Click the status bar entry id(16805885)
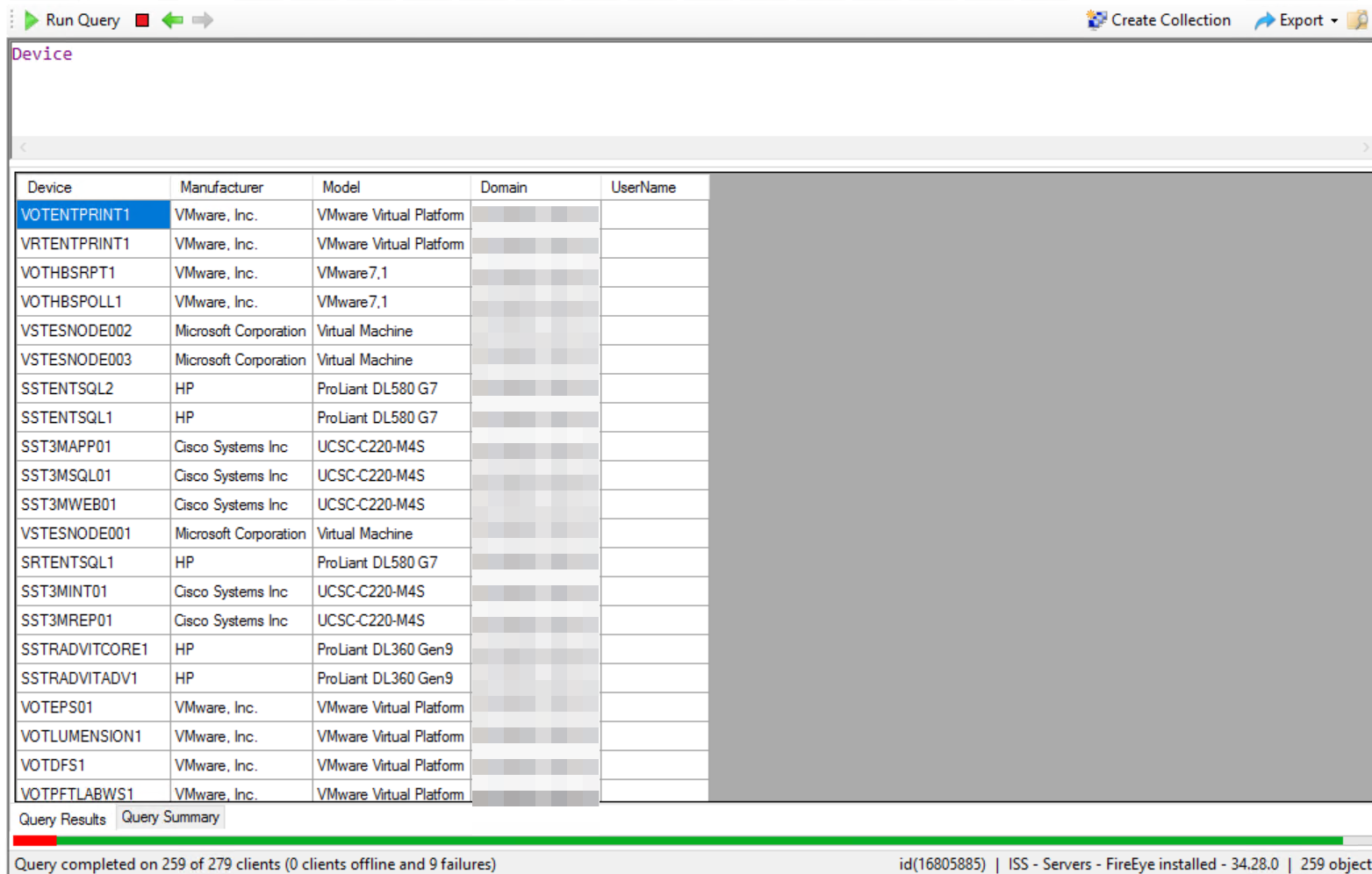 click(942, 864)
